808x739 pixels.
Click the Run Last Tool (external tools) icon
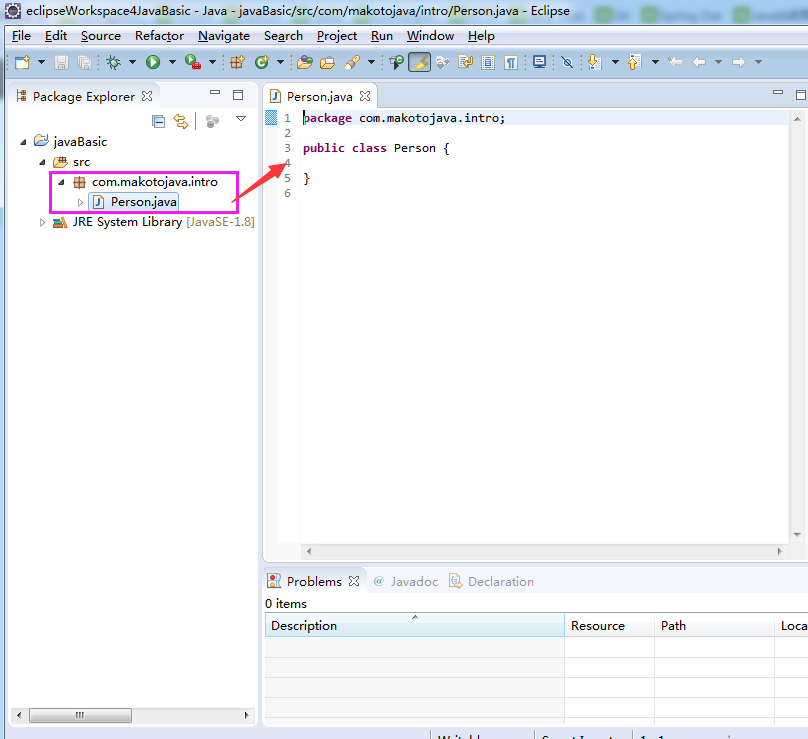point(193,62)
